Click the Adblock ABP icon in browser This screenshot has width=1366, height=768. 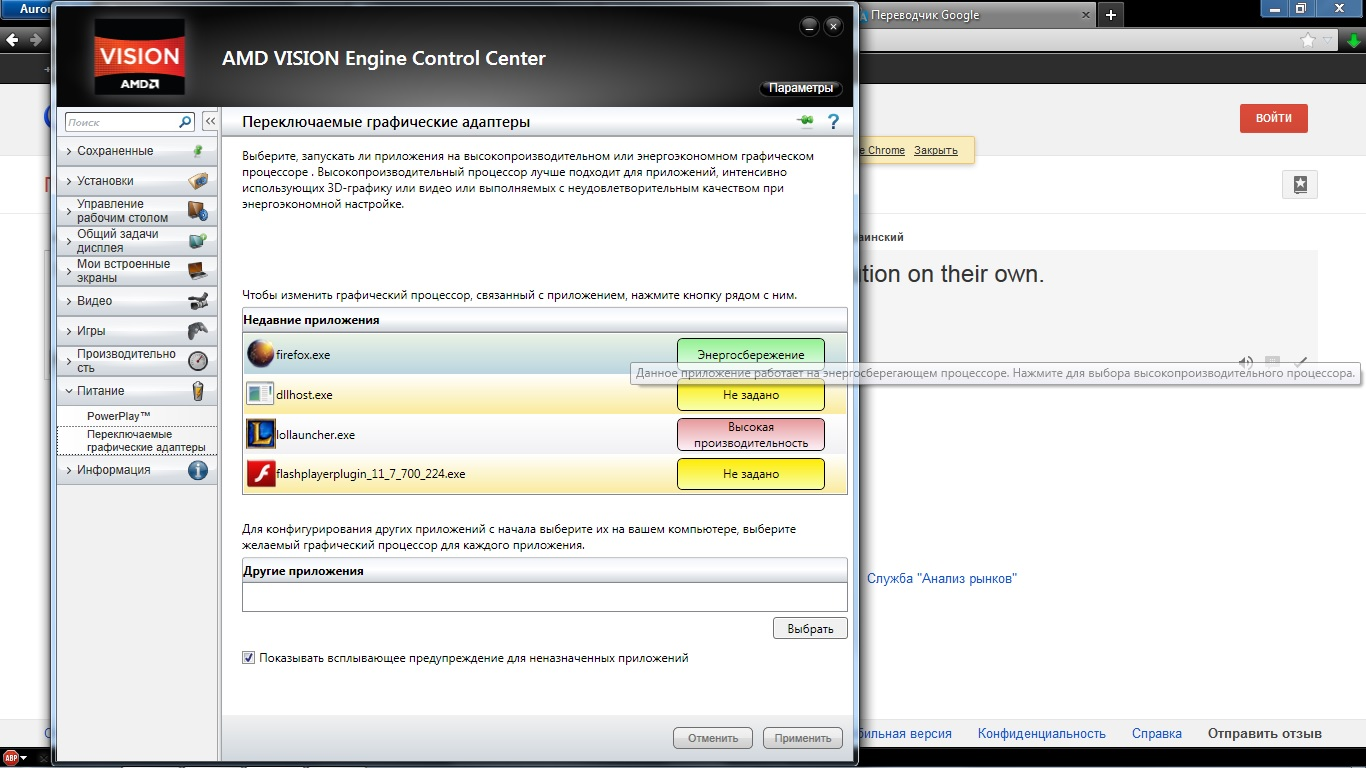click(x=11, y=757)
